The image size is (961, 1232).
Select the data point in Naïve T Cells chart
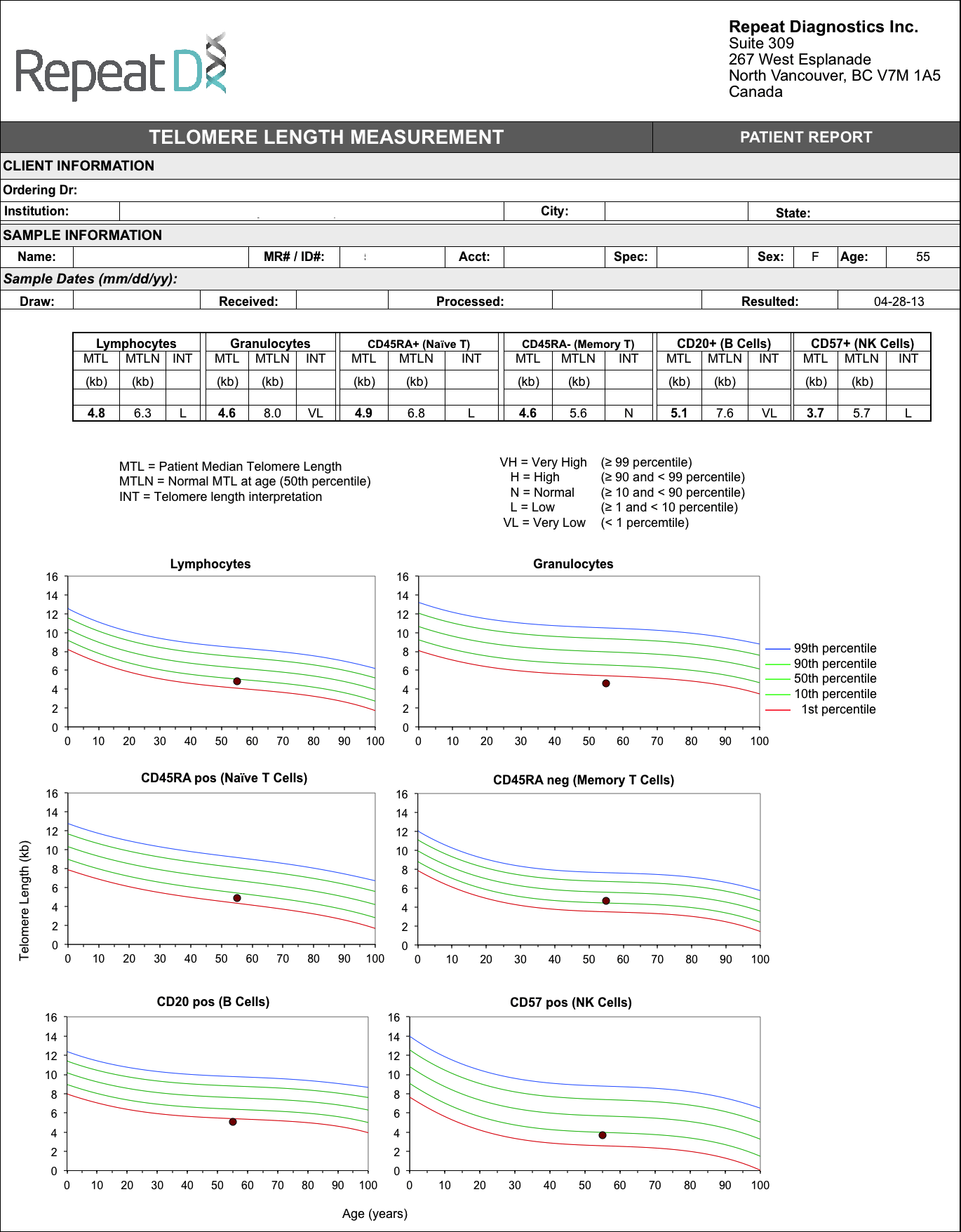[x=237, y=898]
